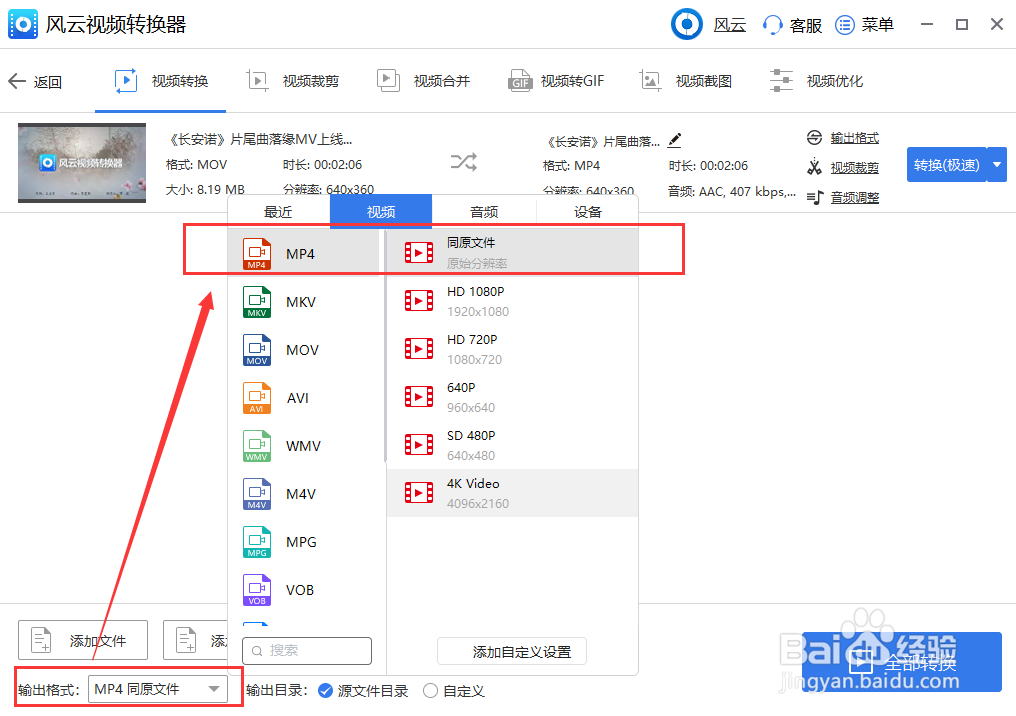Choose the WMV format icon
The image size is (1016, 716).
[x=257, y=446]
